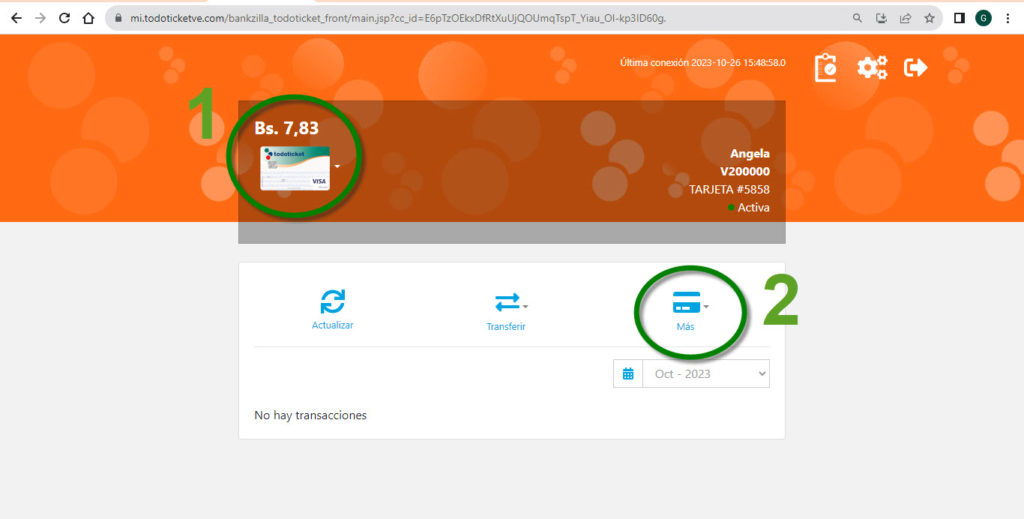Reload the page with browser refresh button

[65, 18]
